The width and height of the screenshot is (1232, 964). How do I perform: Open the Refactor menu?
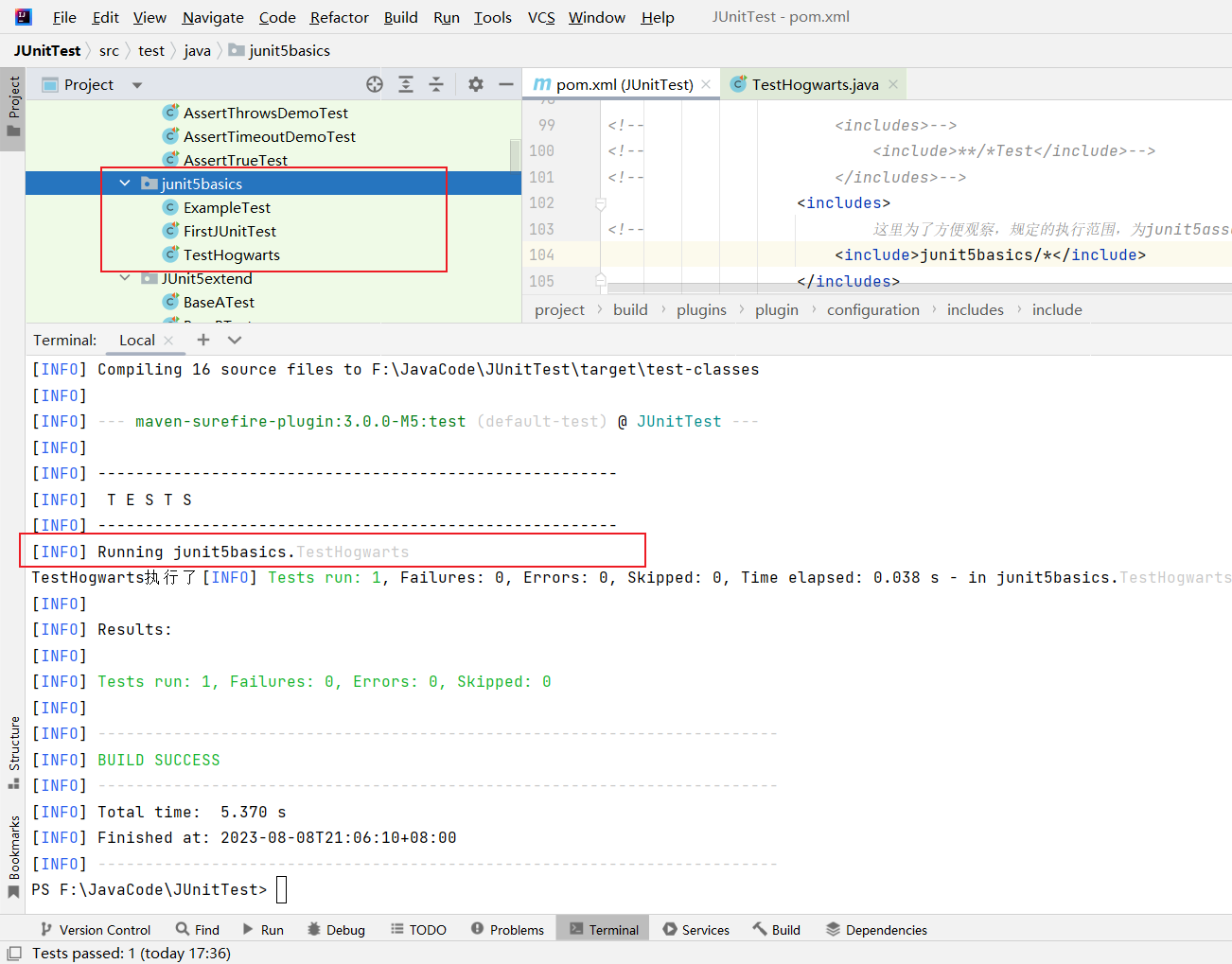coord(339,17)
